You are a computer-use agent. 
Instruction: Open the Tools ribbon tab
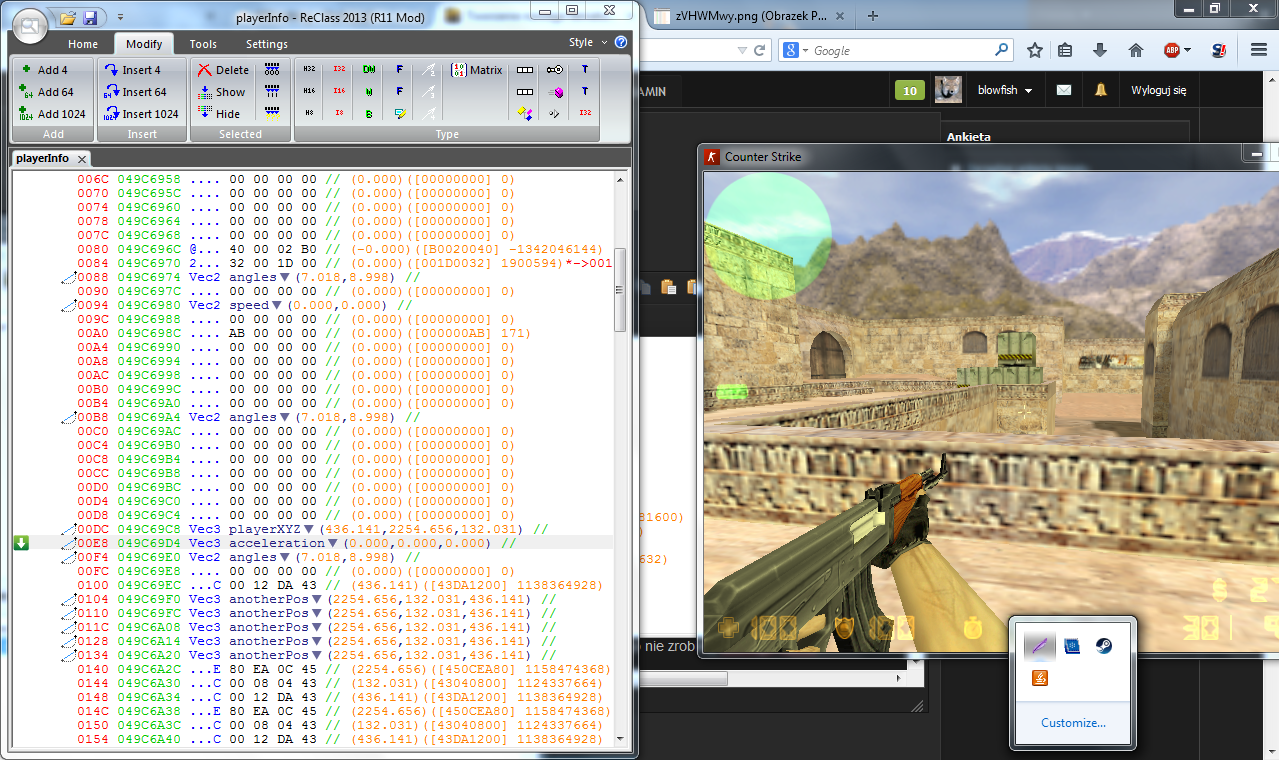coord(203,44)
